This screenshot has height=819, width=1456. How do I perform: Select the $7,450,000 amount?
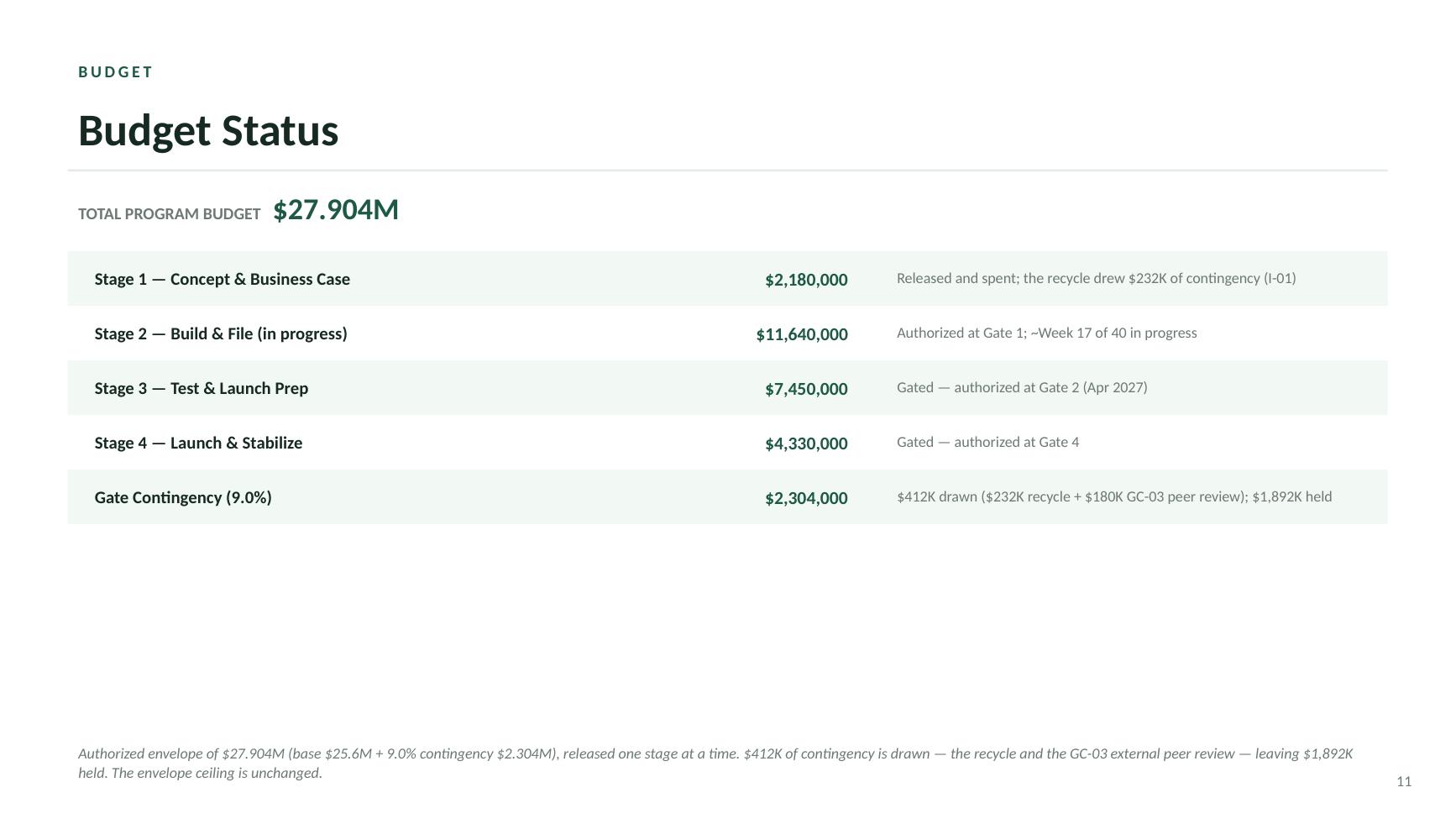coord(806,389)
